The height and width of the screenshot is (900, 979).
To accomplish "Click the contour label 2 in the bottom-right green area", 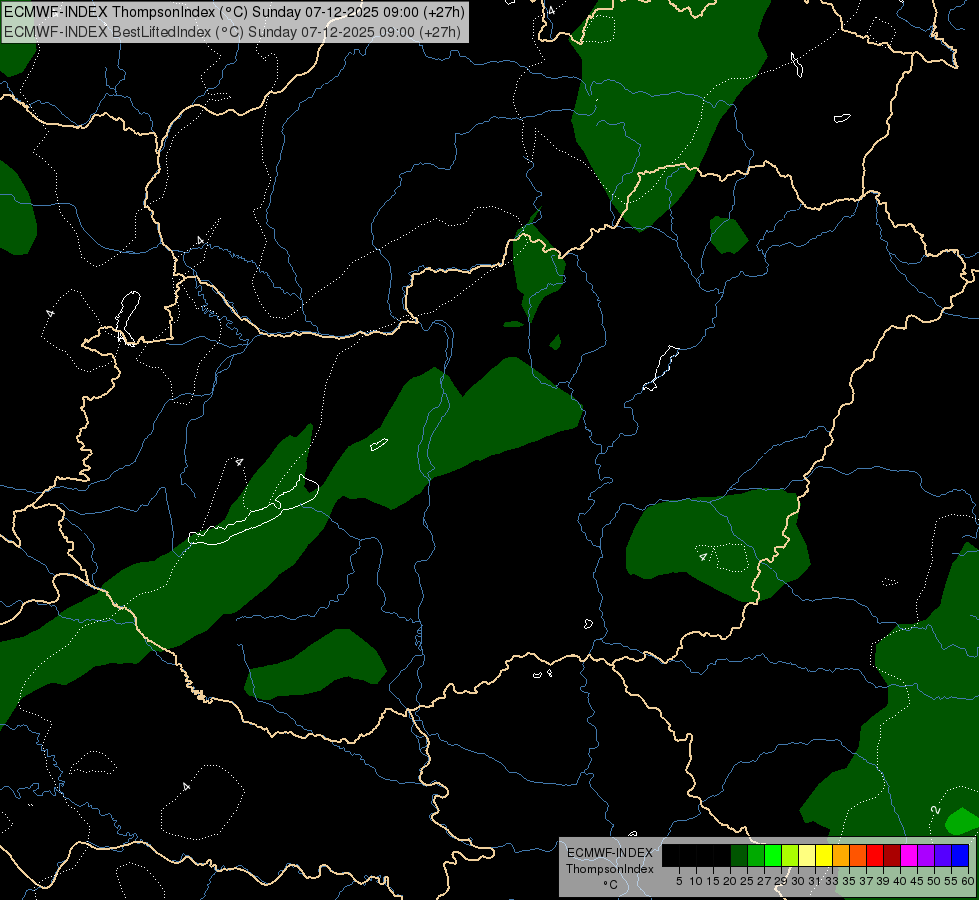I will 935,810.
